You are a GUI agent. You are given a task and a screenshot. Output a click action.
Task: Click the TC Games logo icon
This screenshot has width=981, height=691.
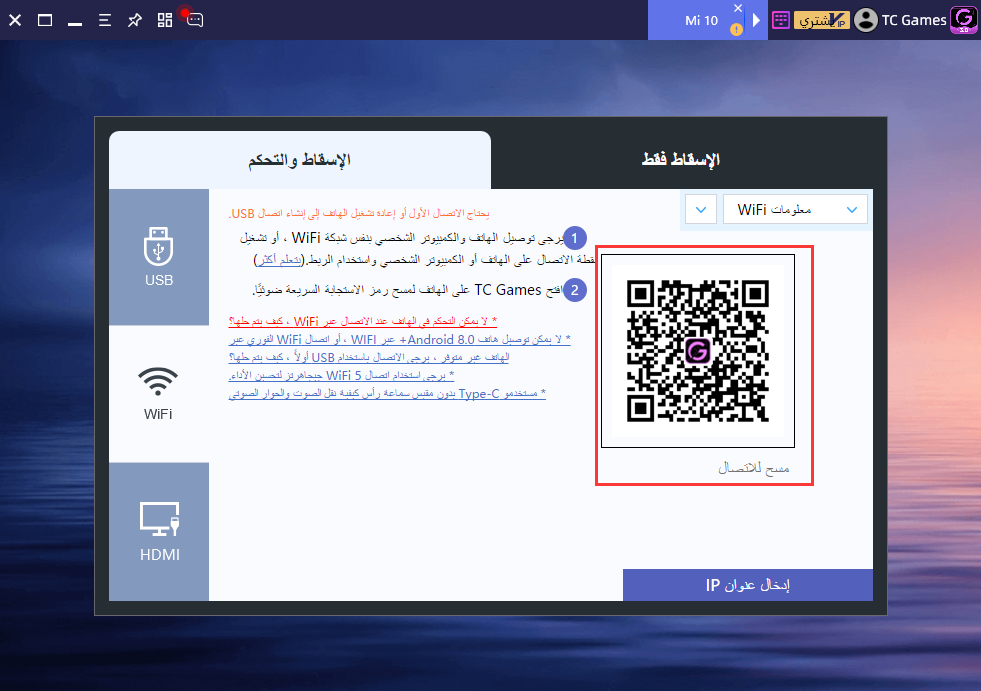(x=964, y=19)
